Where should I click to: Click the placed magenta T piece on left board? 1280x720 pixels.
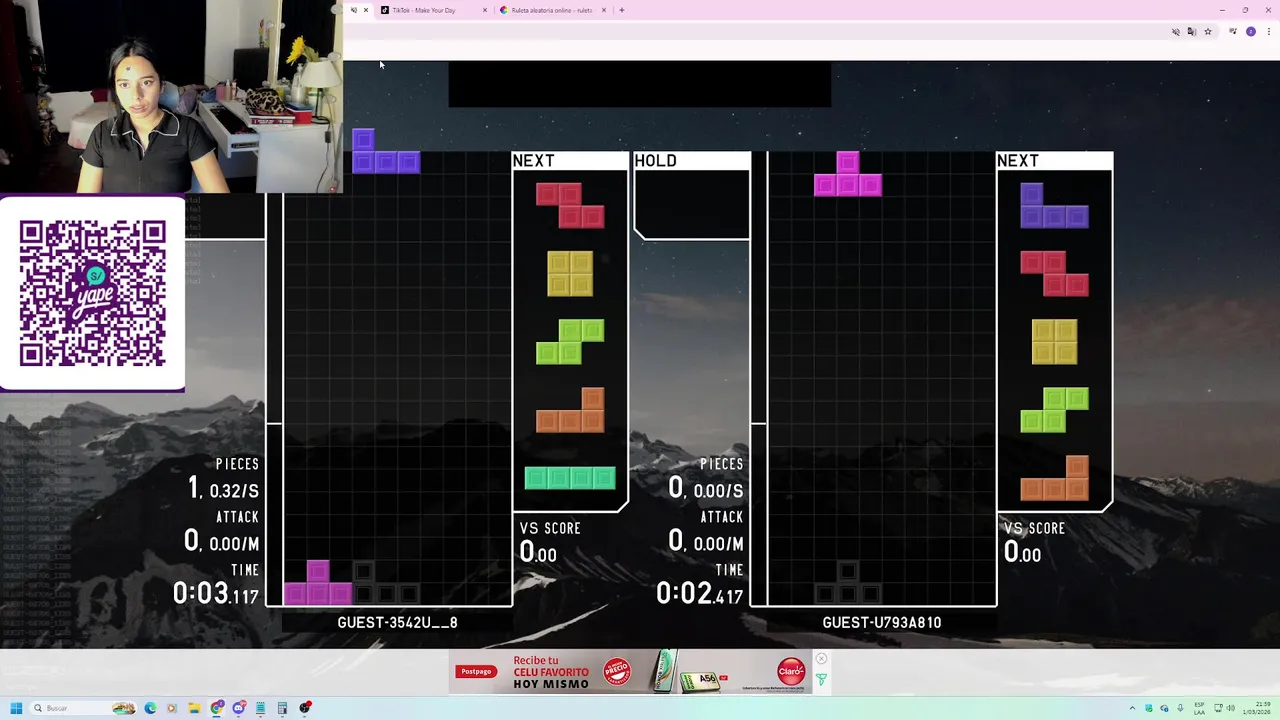pyautogui.click(x=318, y=583)
